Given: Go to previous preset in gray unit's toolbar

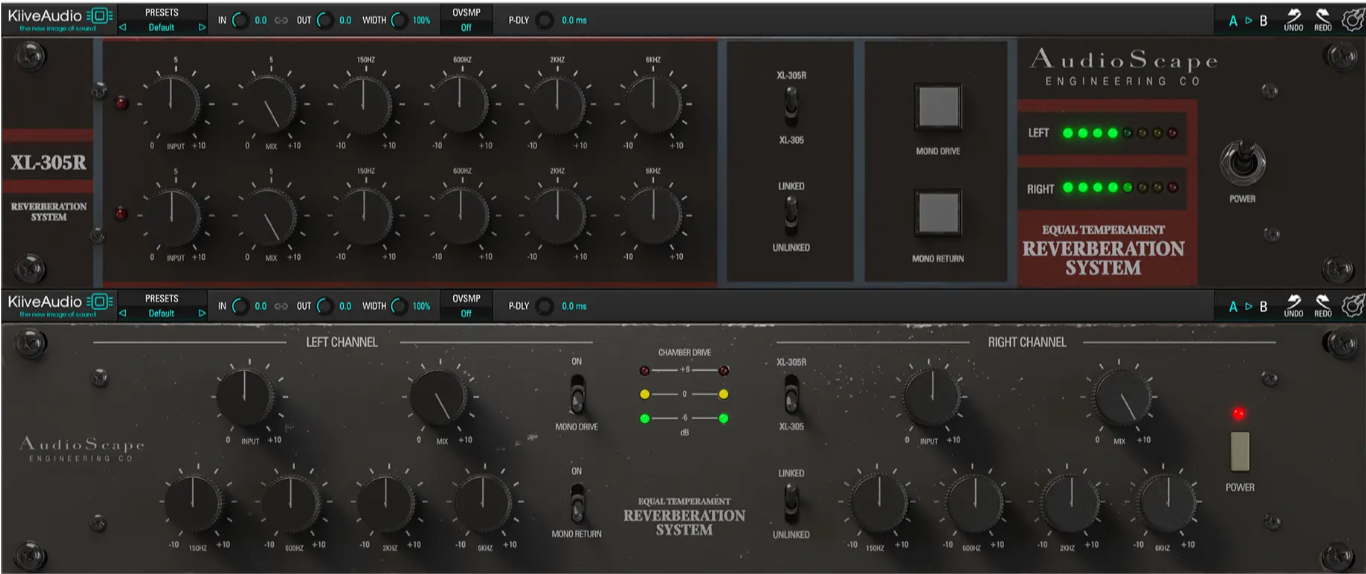Looking at the screenshot, I should click(123, 314).
